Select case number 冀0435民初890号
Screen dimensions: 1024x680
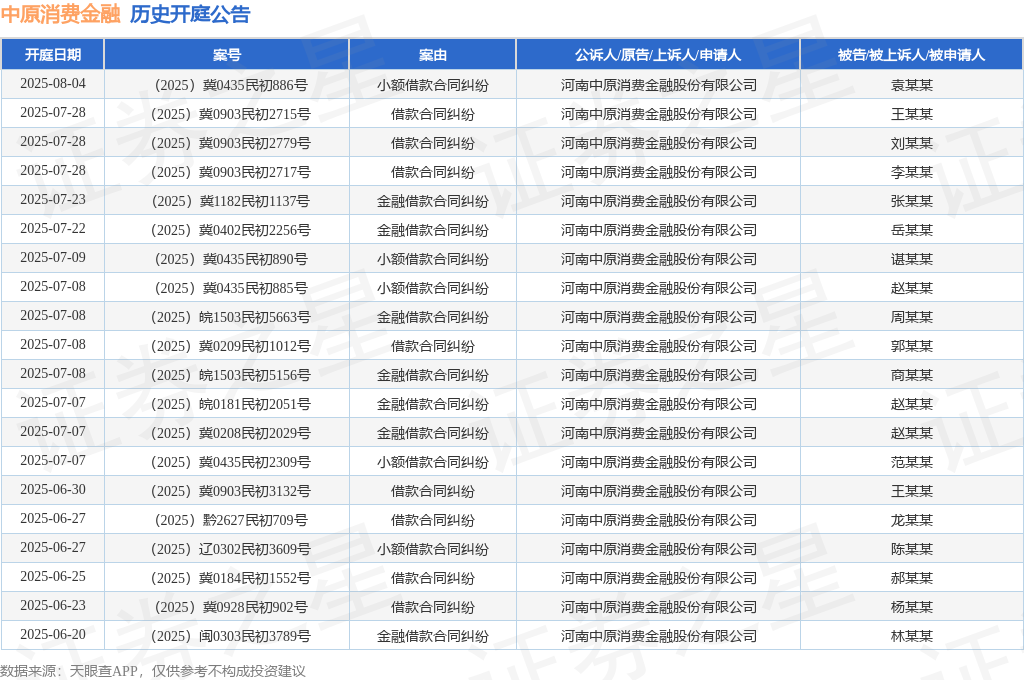(231, 259)
